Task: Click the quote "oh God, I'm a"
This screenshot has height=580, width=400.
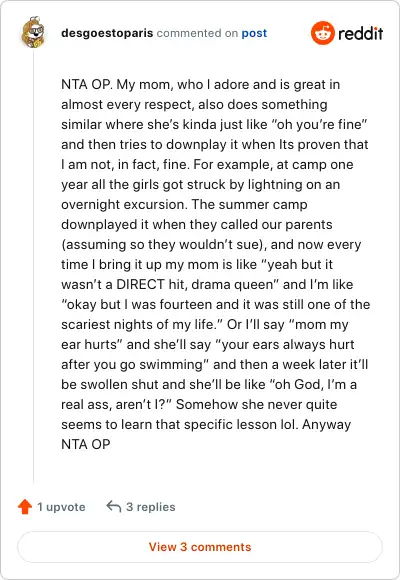Action: 314,384
